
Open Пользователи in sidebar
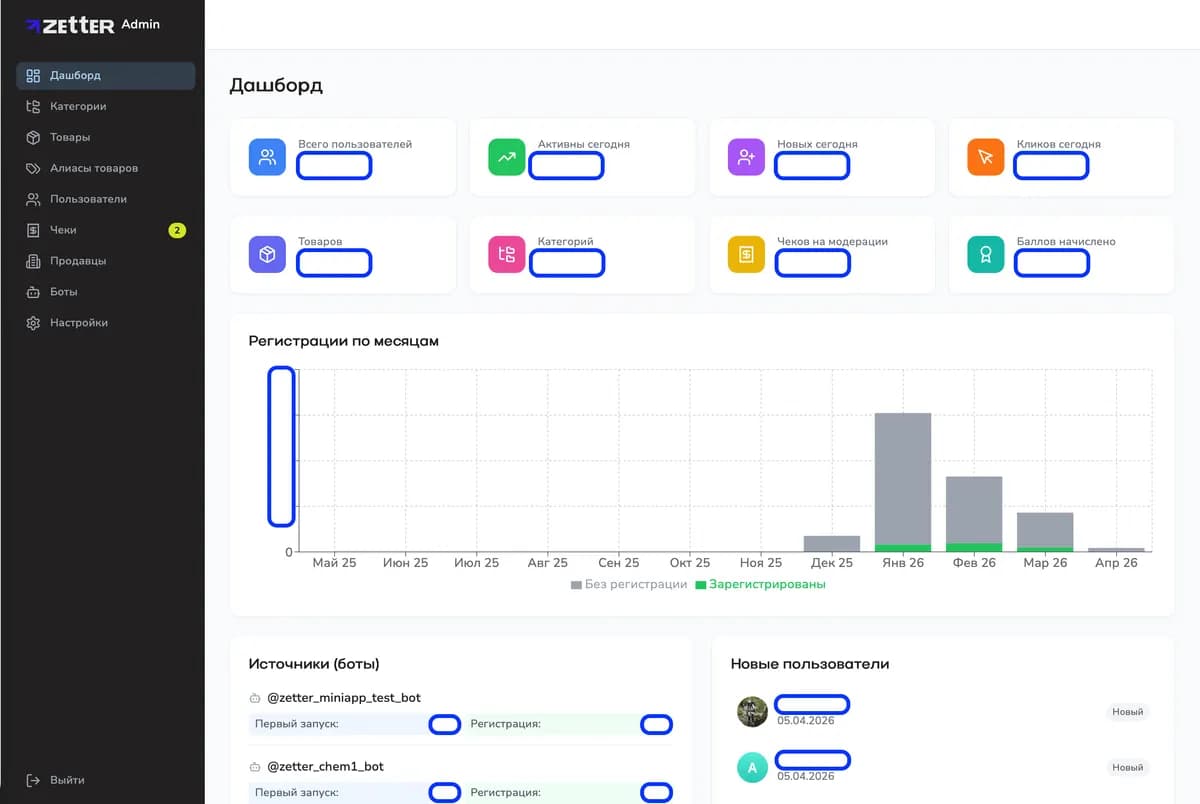pyautogui.click(x=106, y=199)
